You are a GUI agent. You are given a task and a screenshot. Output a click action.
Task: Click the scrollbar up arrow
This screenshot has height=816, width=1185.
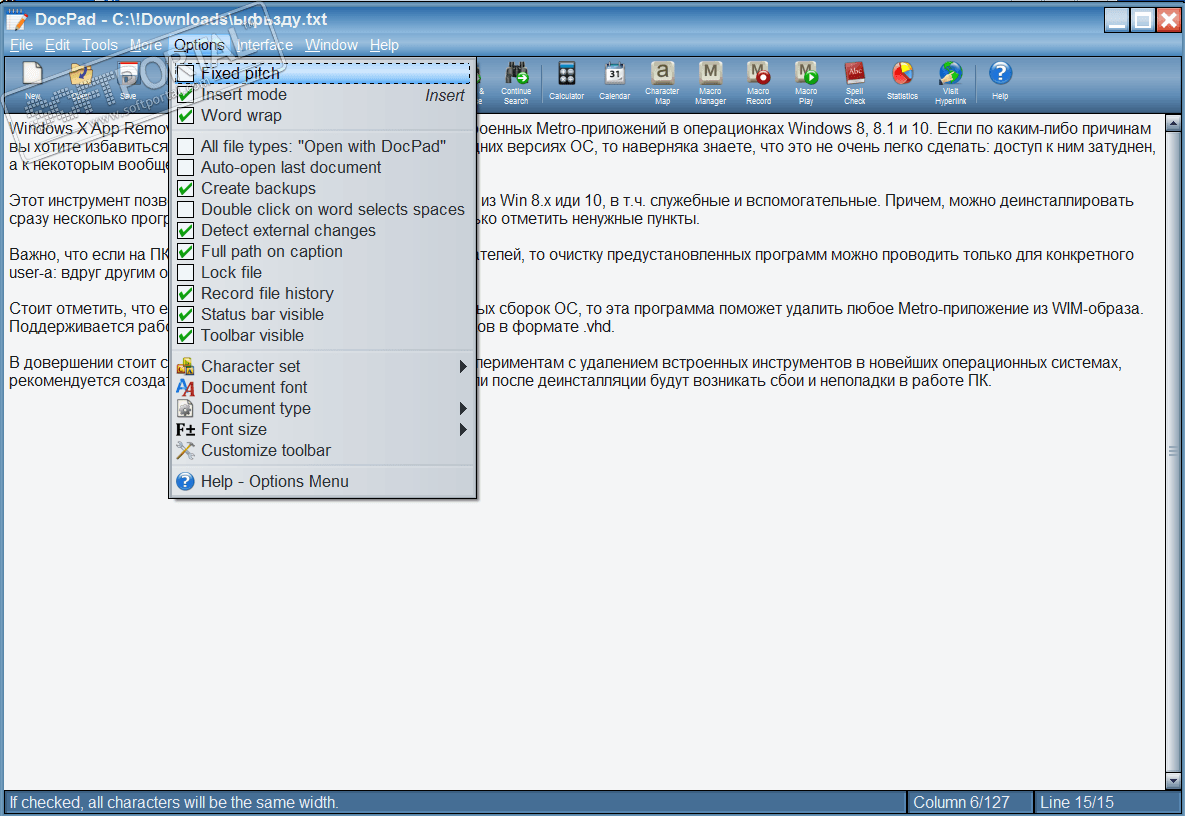(x=1173, y=122)
